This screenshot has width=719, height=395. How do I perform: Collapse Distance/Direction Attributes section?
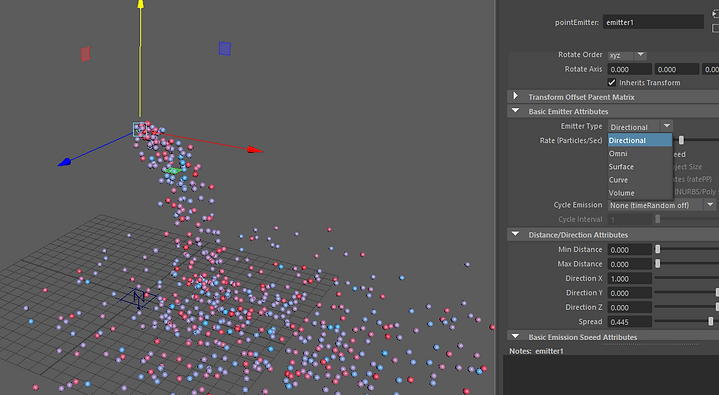tap(515, 234)
